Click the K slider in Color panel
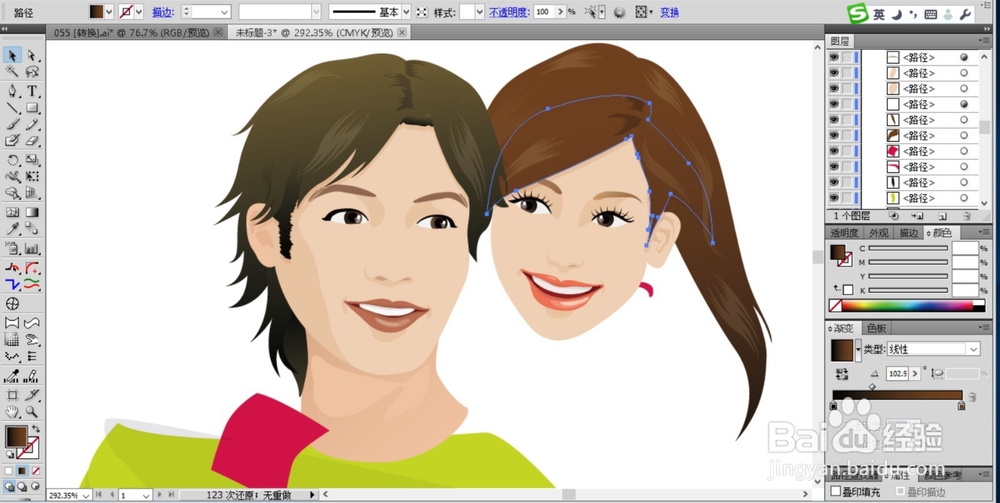The height and width of the screenshot is (503, 1000). coord(908,290)
